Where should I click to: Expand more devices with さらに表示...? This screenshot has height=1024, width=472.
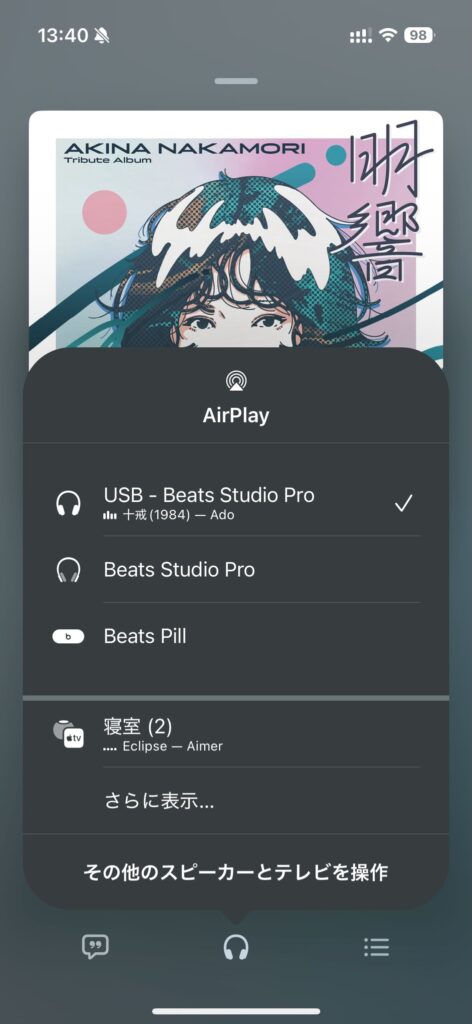tap(159, 801)
